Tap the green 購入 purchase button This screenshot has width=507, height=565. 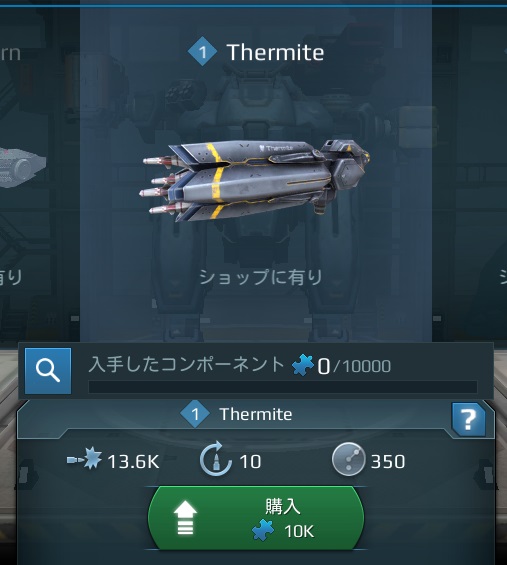tap(256, 518)
